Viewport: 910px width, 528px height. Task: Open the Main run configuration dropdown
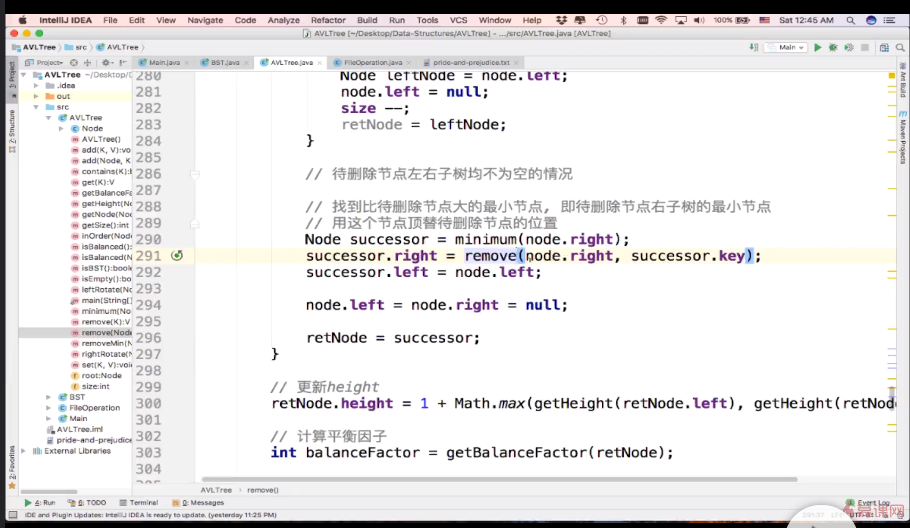coord(786,48)
